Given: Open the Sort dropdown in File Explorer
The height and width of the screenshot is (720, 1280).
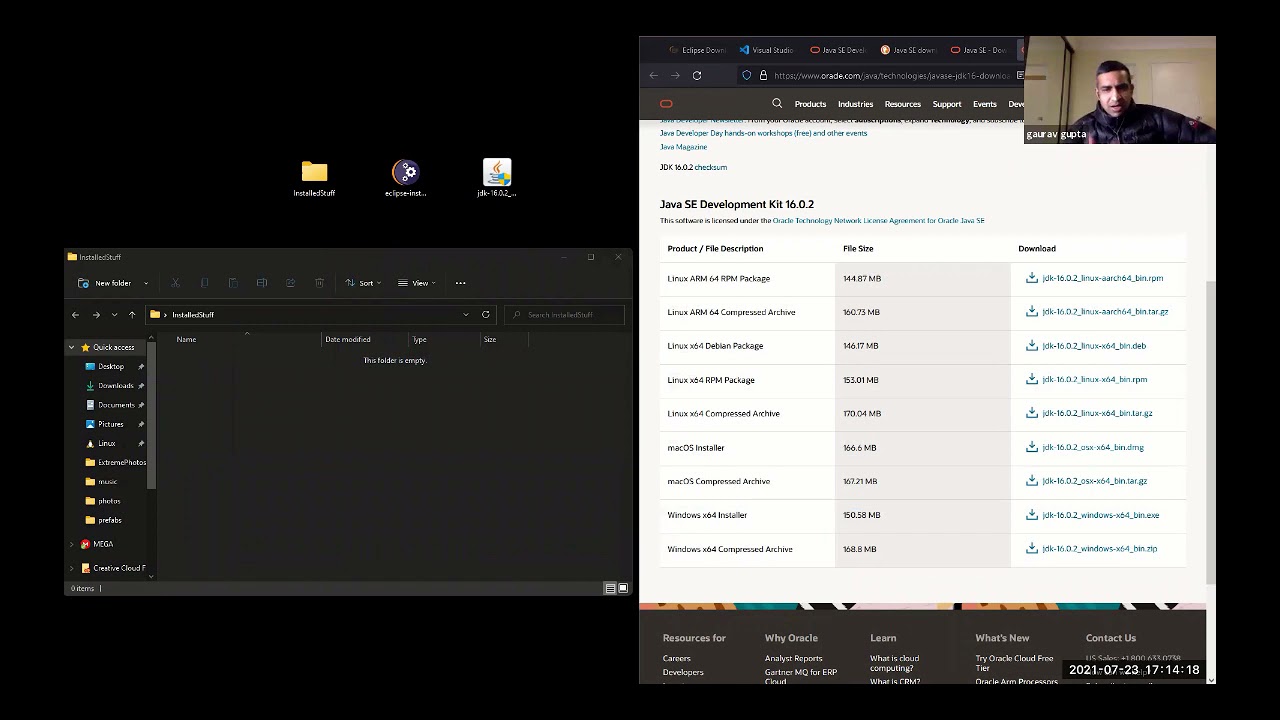Looking at the screenshot, I should tap(364, 283).
